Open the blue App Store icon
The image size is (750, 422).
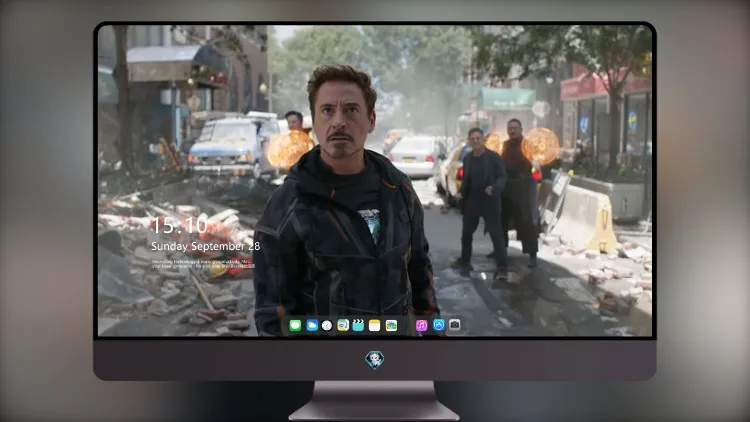click(439, 325)
